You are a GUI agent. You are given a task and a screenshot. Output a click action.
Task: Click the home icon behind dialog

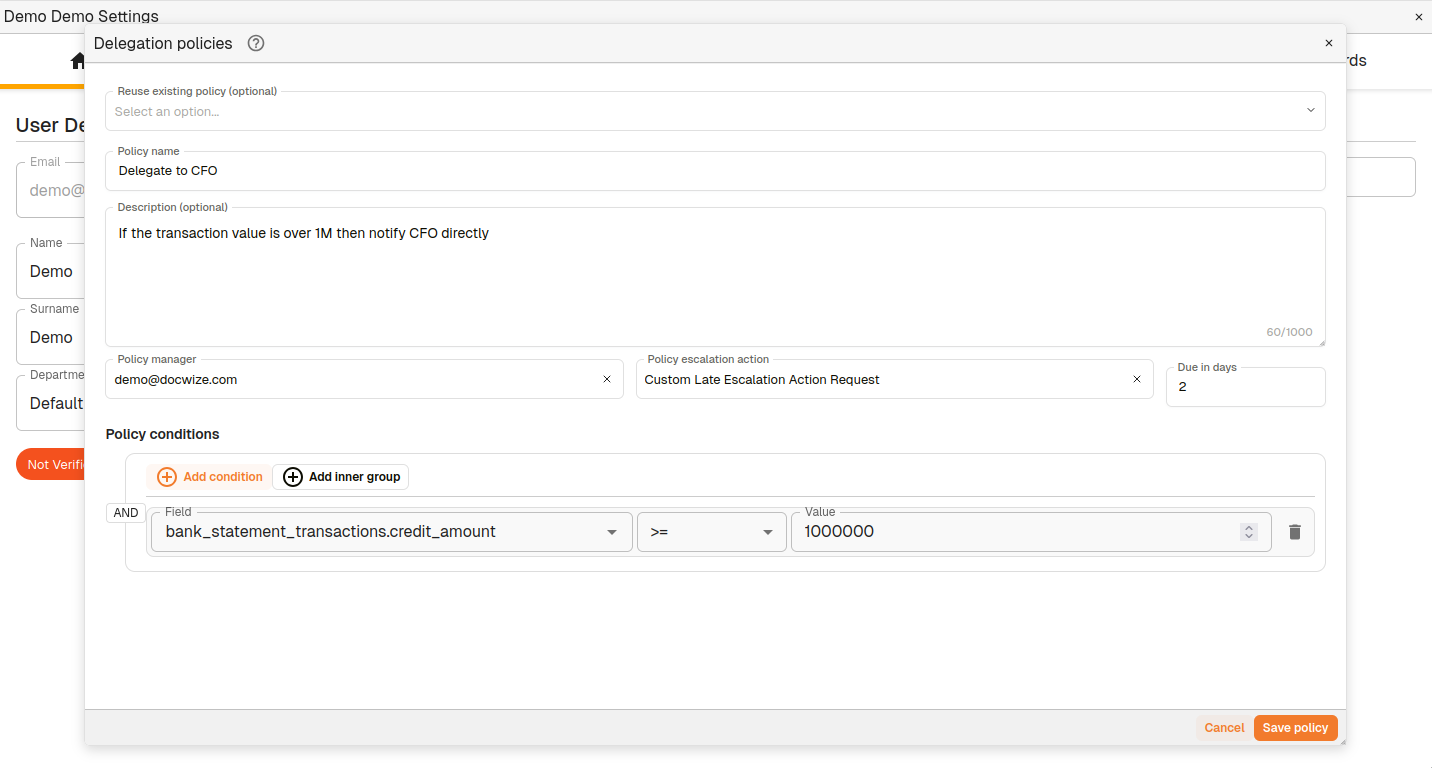(78, 61)
